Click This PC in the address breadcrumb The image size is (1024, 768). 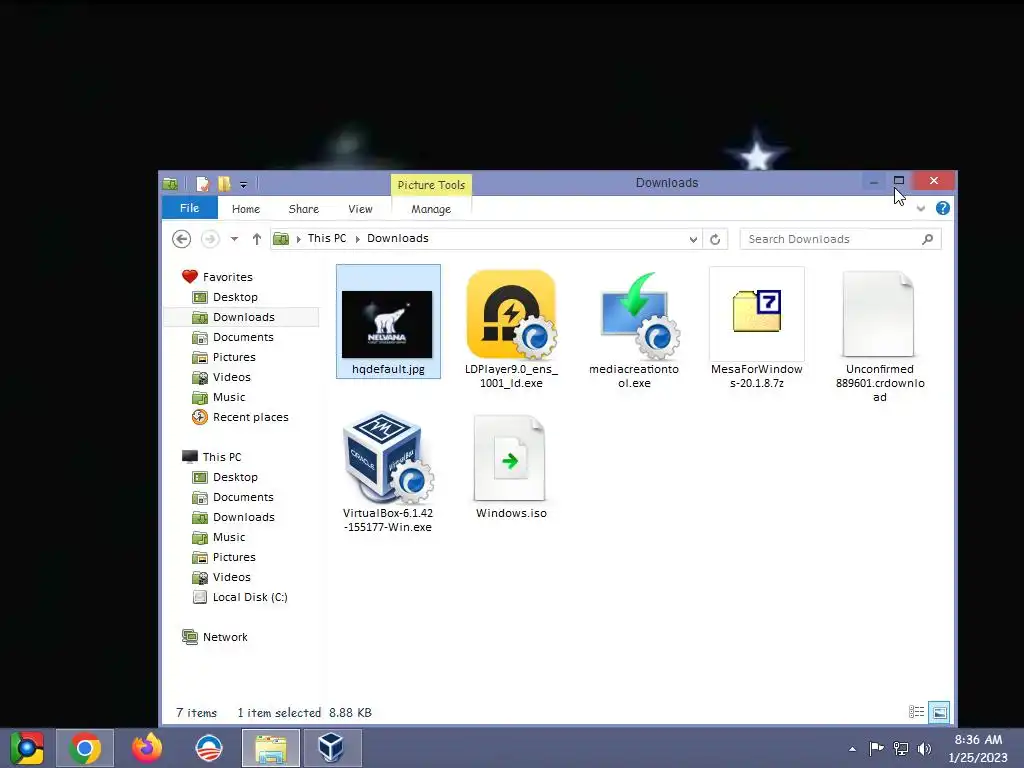click(327, 238)
